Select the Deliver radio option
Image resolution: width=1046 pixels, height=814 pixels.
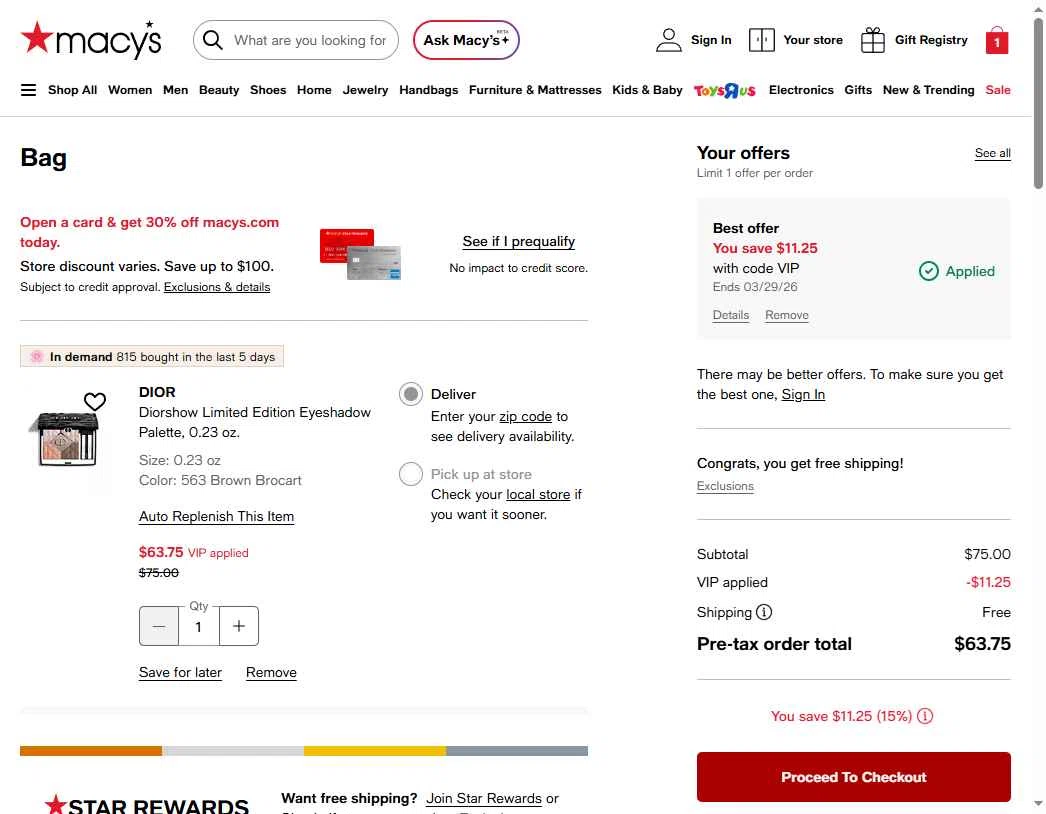click(410, 394)
